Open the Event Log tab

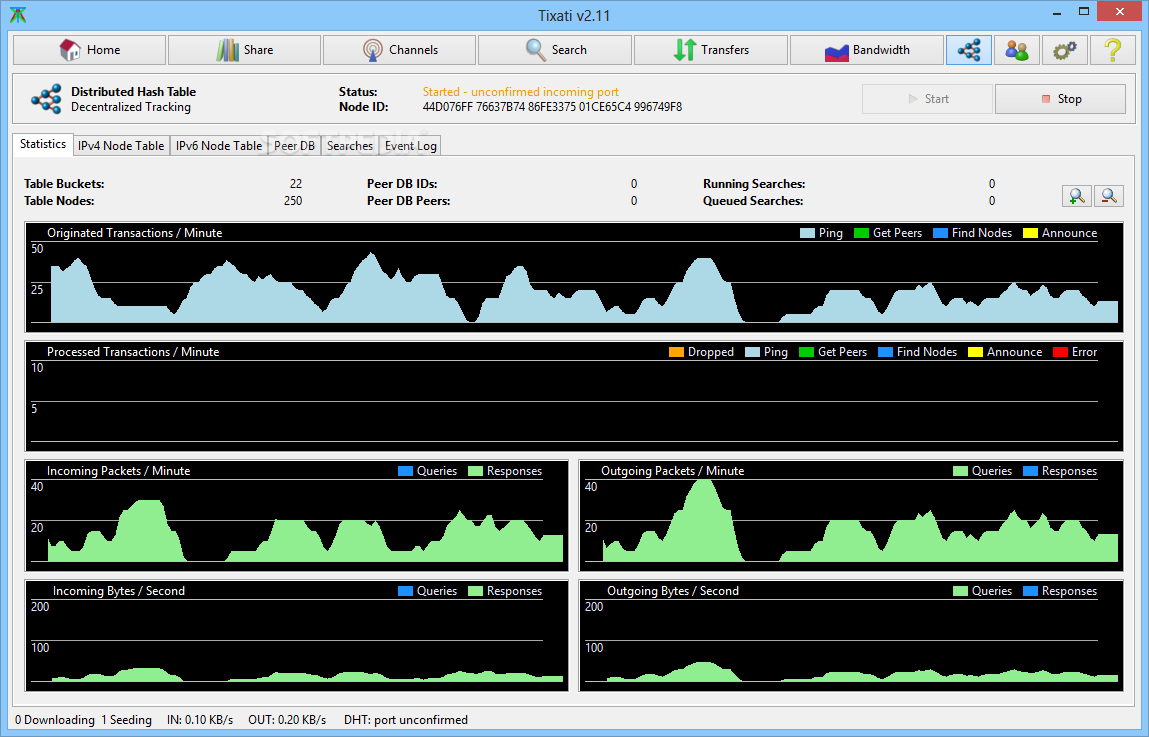[410, 146]
